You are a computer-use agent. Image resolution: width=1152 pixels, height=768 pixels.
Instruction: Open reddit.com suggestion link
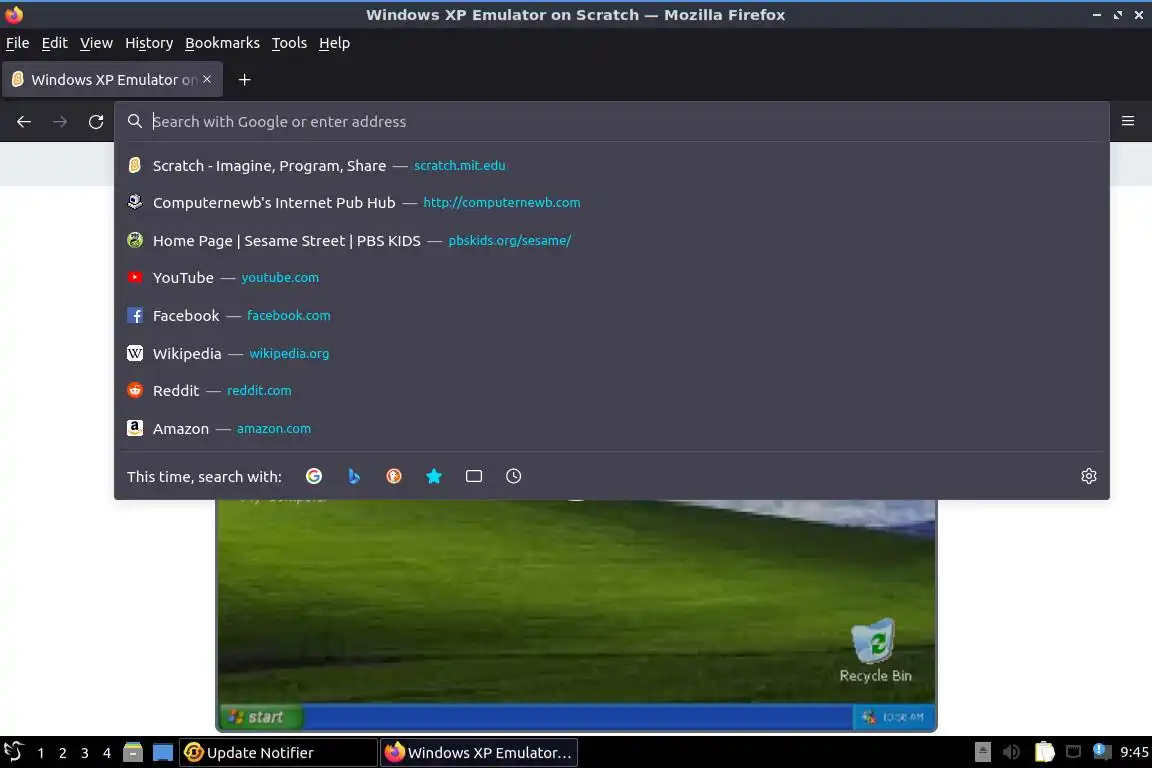point(259,391)
